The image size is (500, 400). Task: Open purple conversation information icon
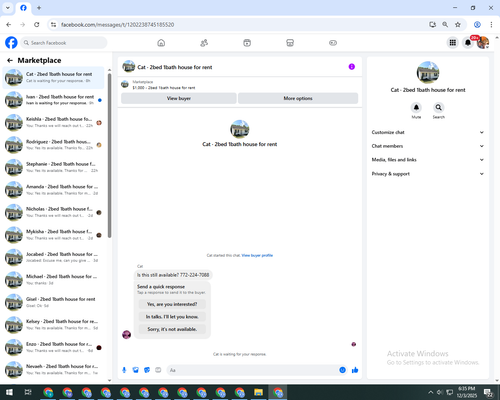coord(352,67)
